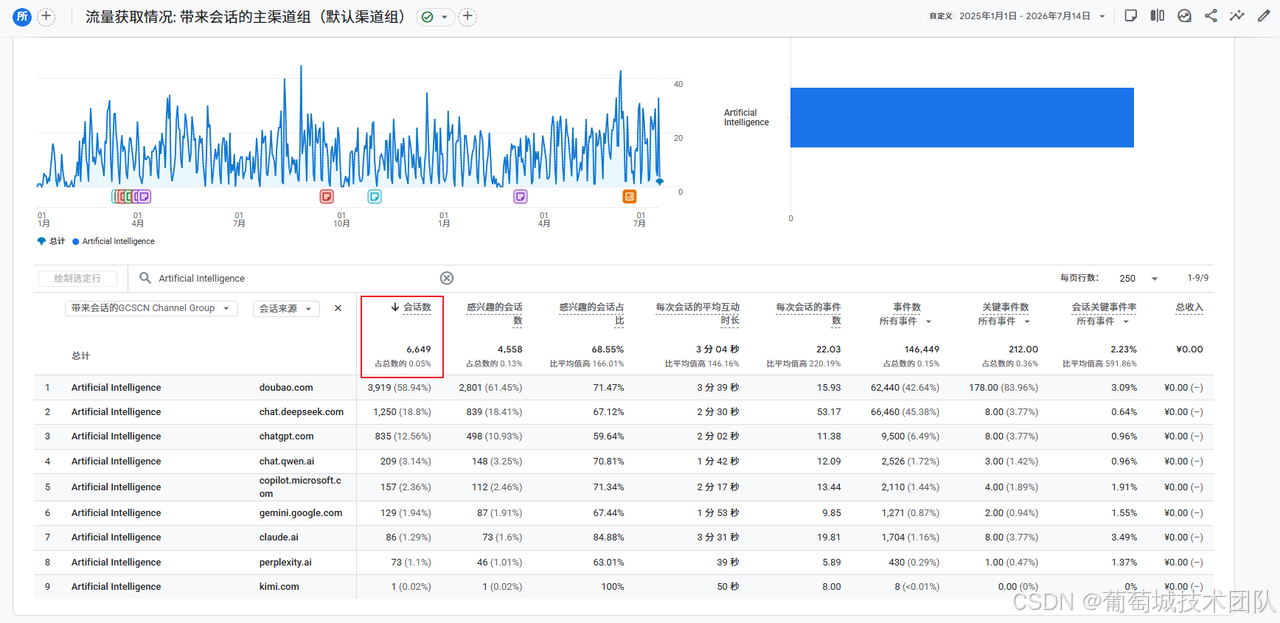
Task: Click the '66,460 (45.38%)' event count cell
Action: pos(905,412)
